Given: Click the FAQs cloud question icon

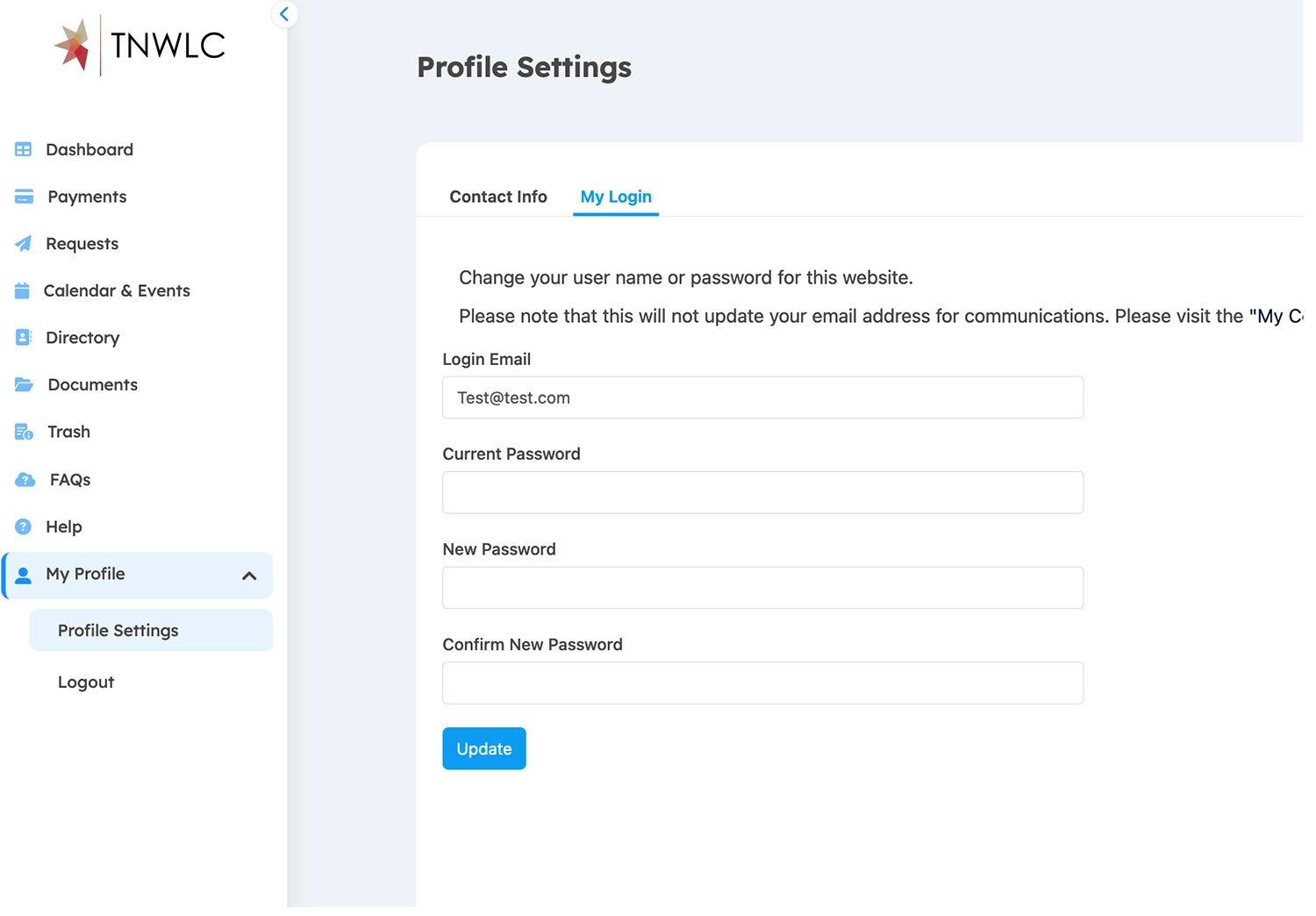Looking at the screenshot, I should 25,480.
